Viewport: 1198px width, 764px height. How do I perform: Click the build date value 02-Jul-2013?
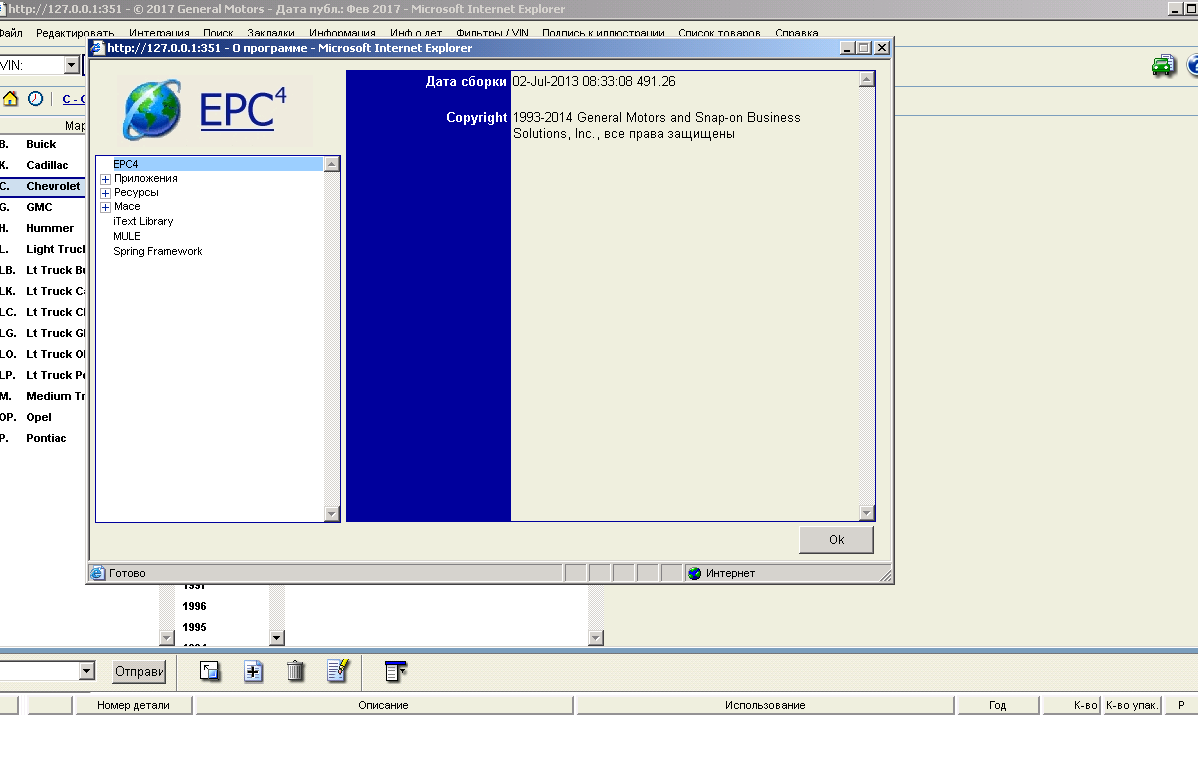click(x=594, y=82)
